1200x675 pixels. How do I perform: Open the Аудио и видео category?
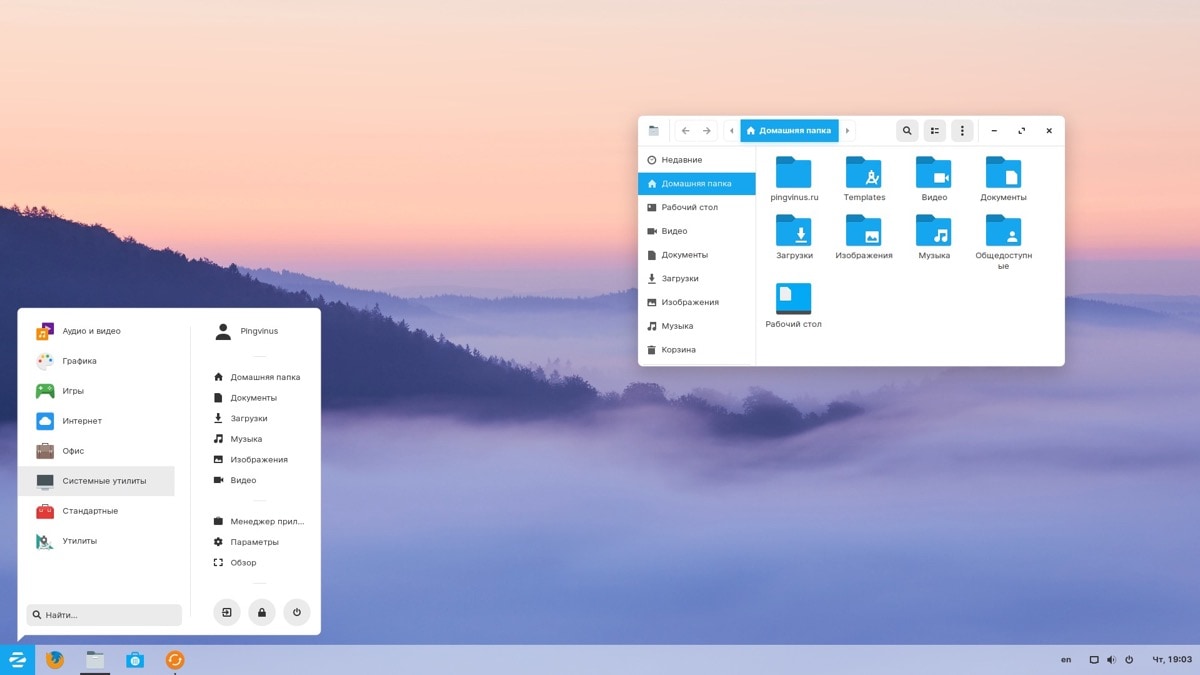point(96,331)
